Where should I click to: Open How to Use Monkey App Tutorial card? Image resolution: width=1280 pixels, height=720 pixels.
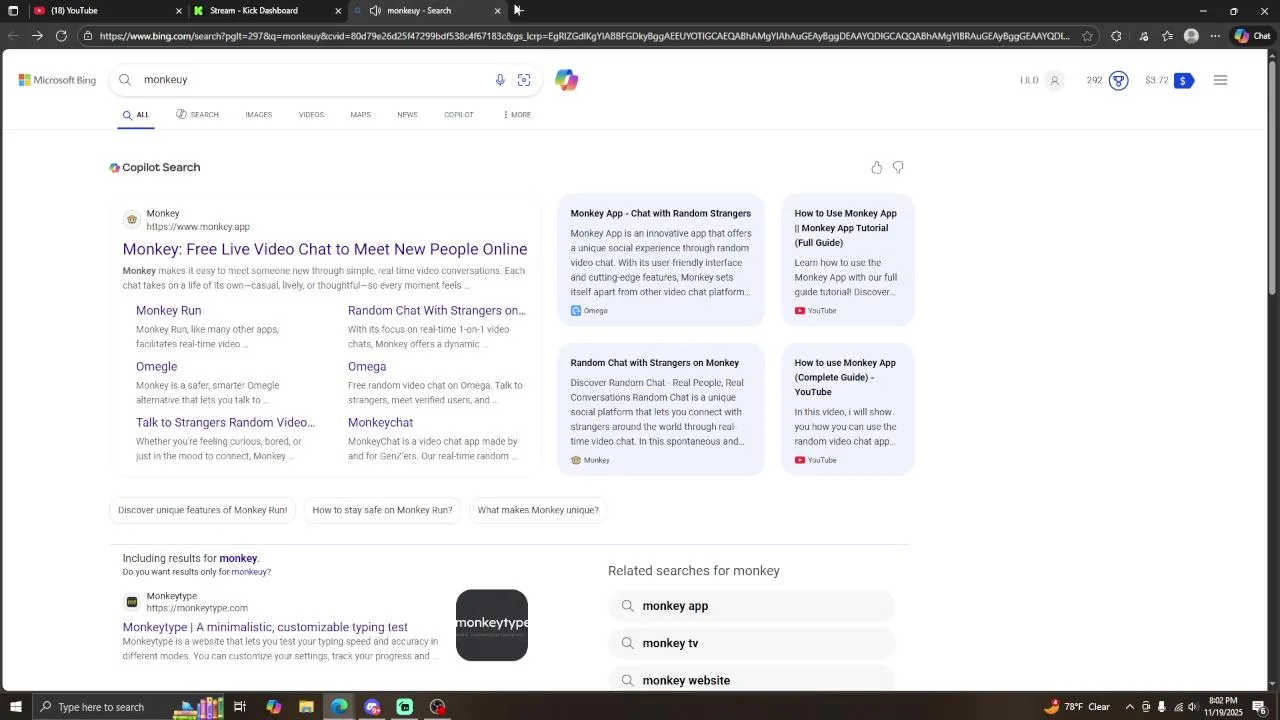click(x=848, y=260)
